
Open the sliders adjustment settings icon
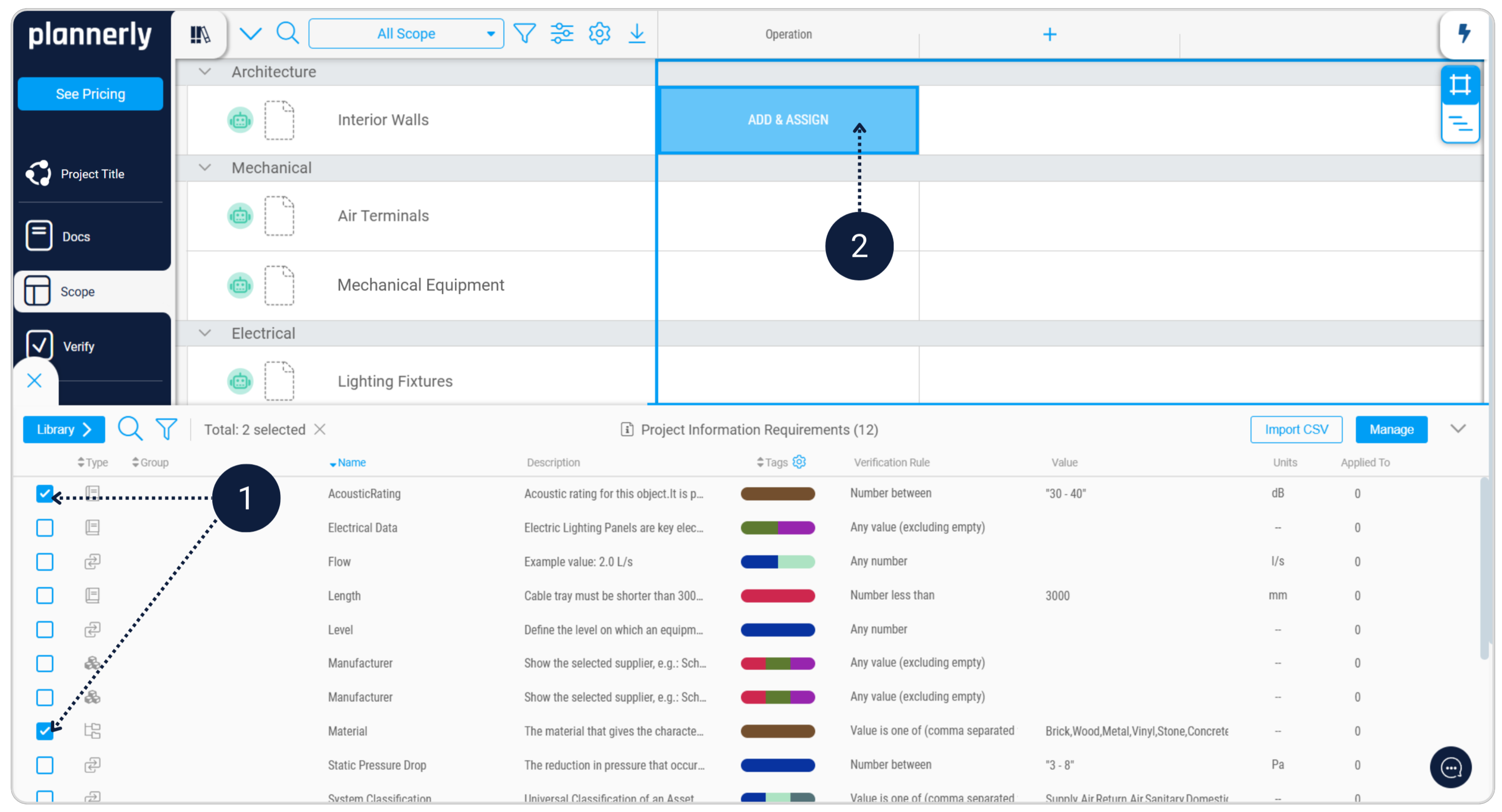561,33
